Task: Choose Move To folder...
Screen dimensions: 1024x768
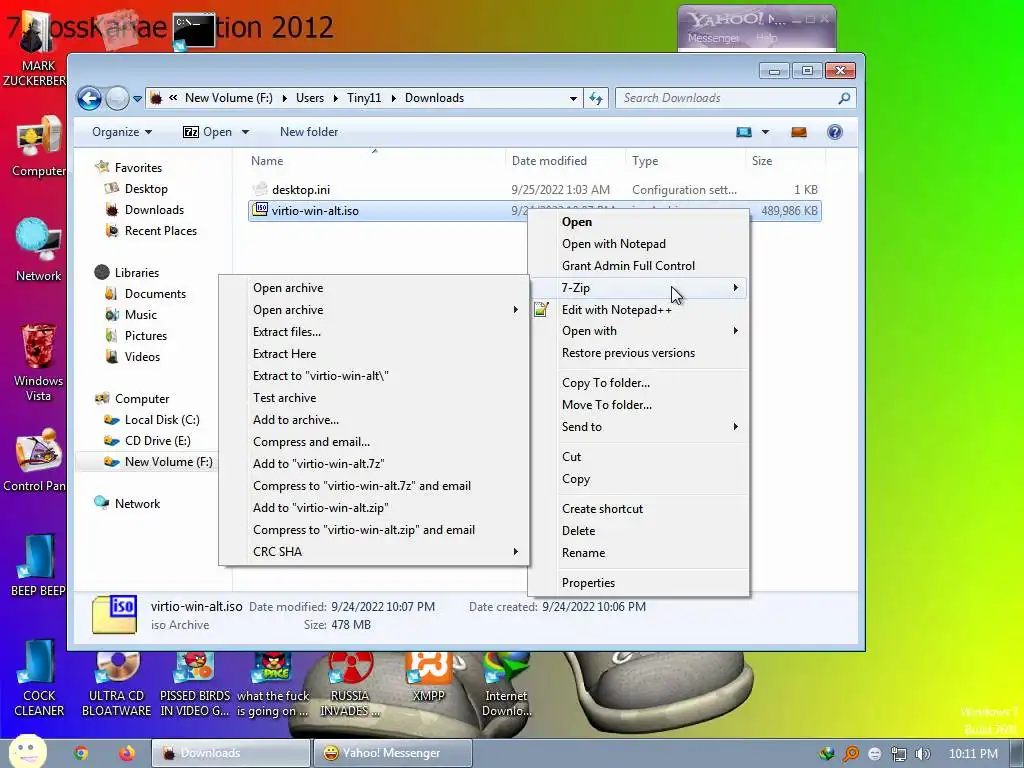Action: 638,405
